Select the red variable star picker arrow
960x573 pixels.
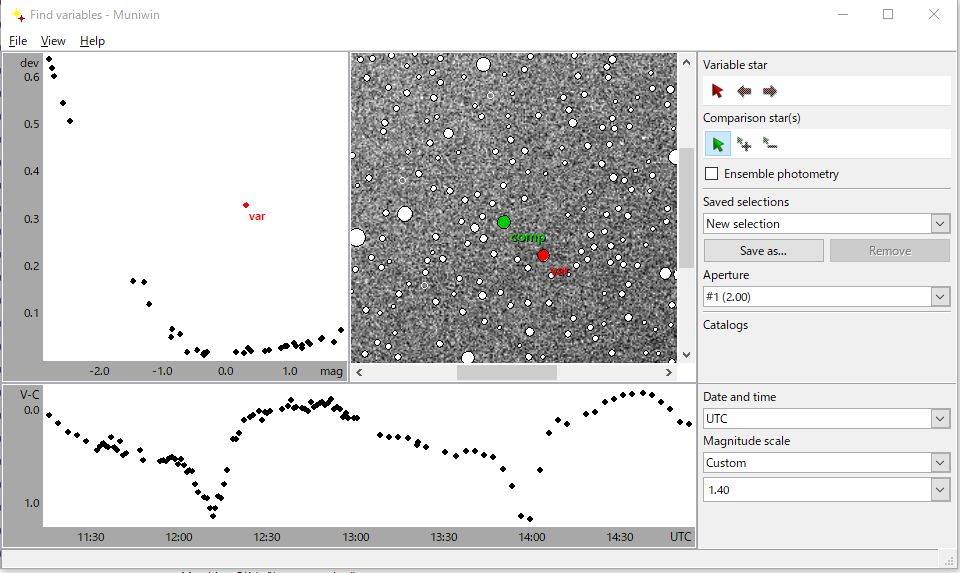(717, 91)
